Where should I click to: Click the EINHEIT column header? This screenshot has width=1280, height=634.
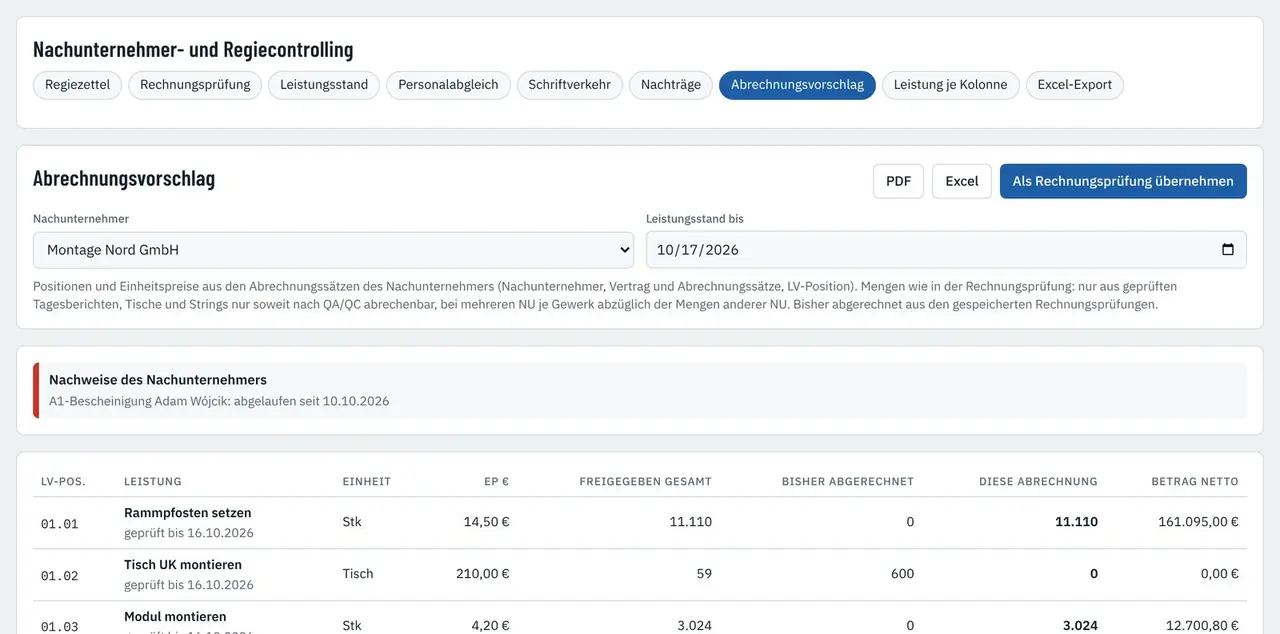(x=366, y=481)
